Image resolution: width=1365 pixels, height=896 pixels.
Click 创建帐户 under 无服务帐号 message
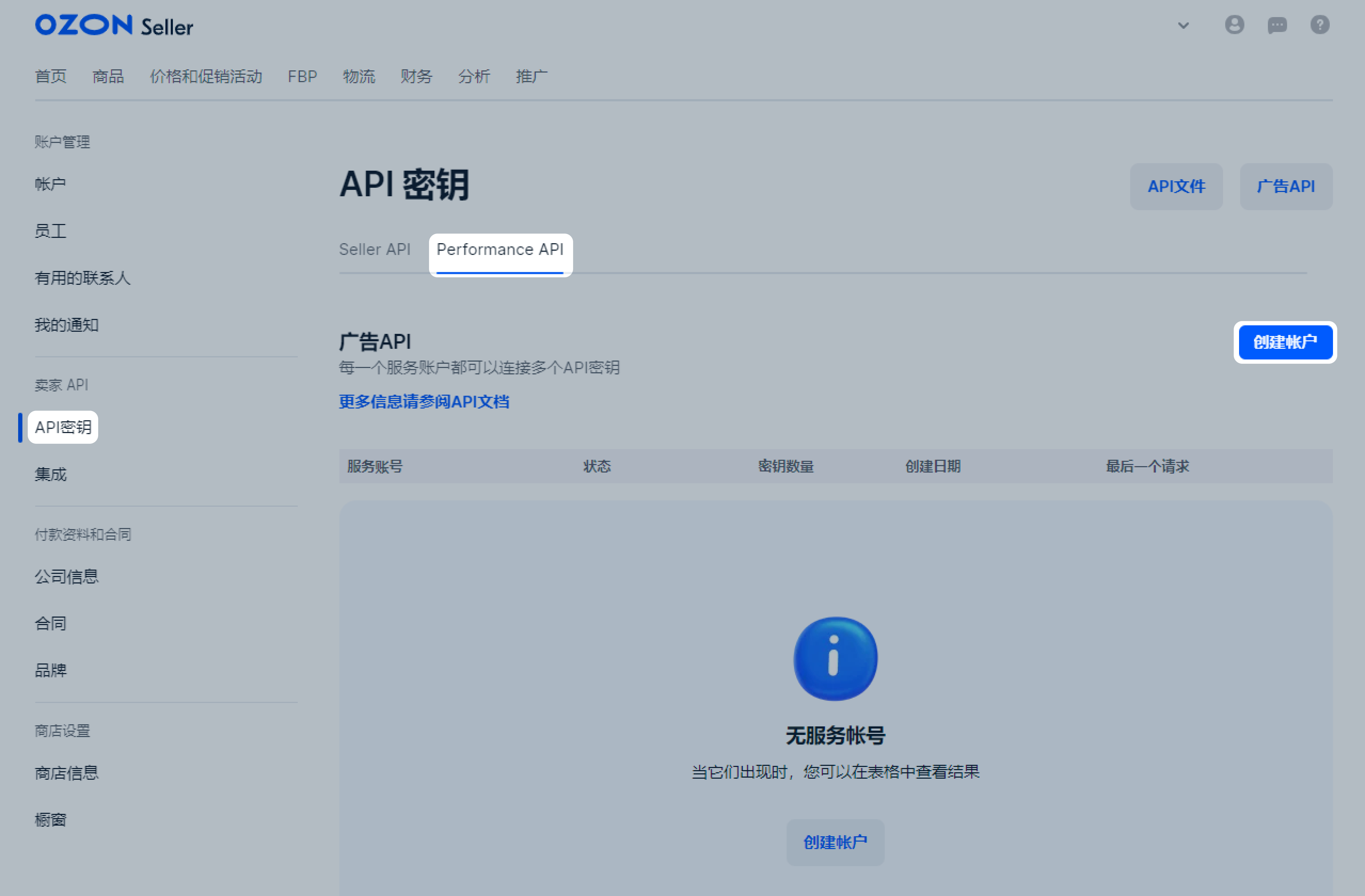click(835, 842)
